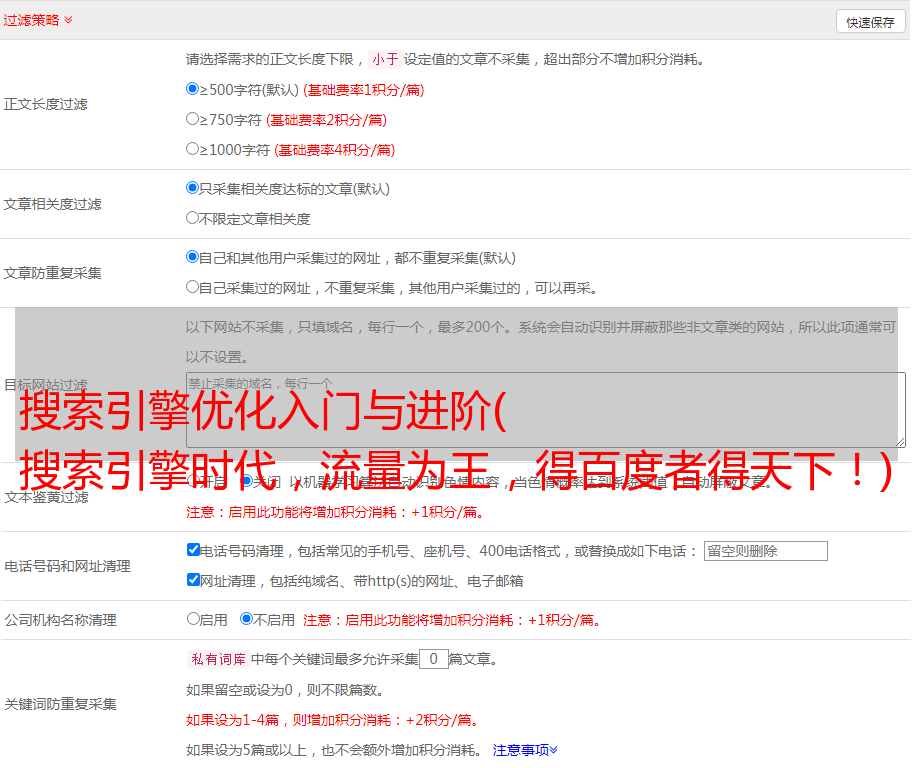Click the 文章防重复采集 row label
Image resolution: width=912 pixels, height=768 pixels.
click(x=52, y=273)
